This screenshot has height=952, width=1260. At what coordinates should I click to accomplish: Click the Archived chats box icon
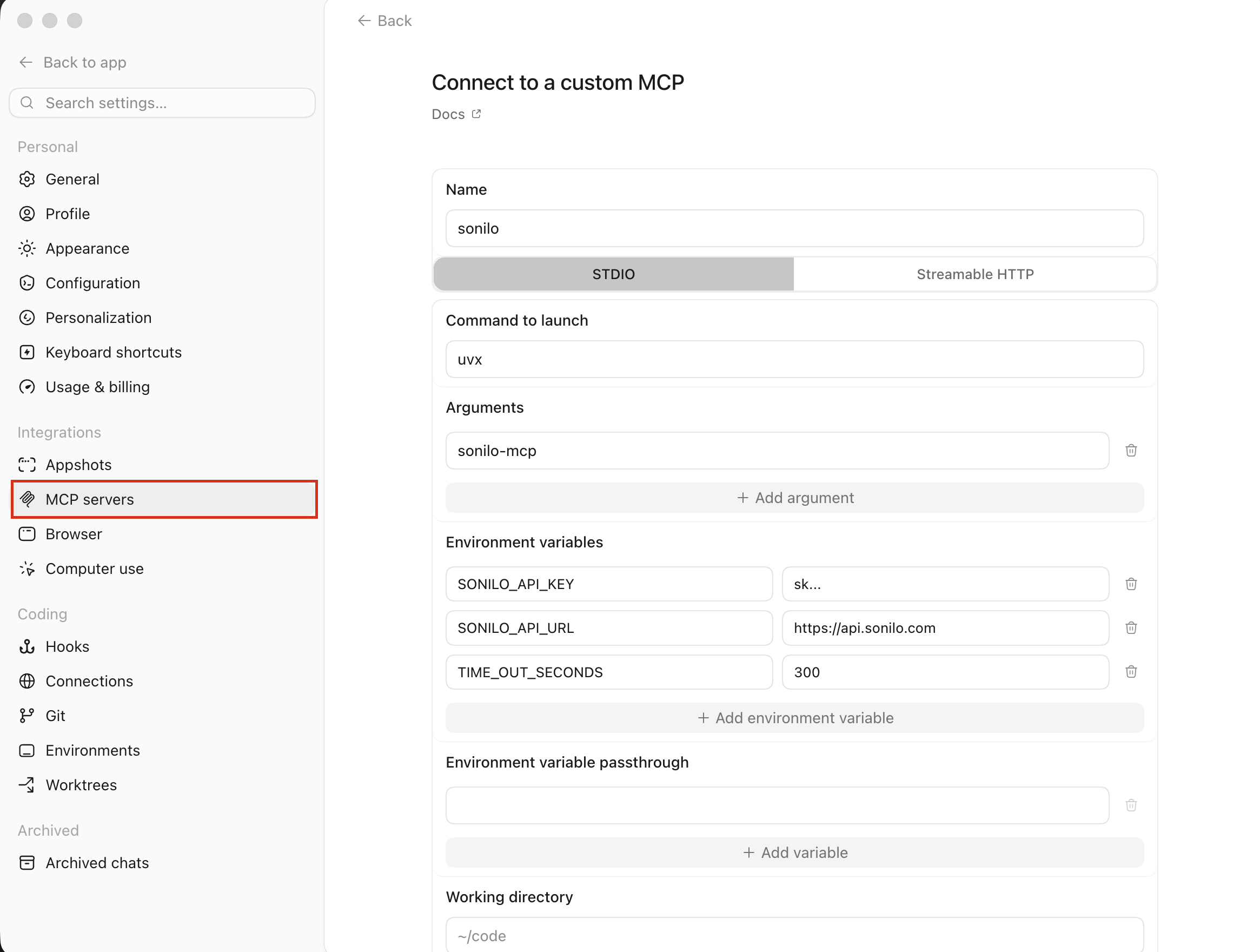click(27, 863)
